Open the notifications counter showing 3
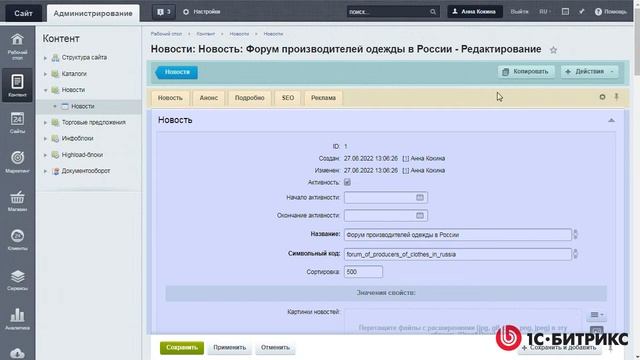The image size is (640, 360). pos(164,12)
